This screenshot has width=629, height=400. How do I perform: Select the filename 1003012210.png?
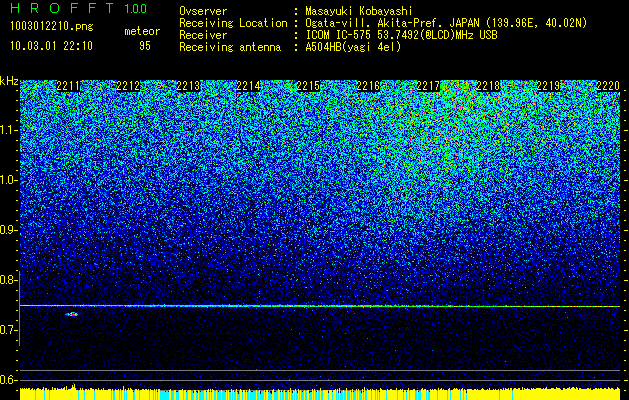52,27
